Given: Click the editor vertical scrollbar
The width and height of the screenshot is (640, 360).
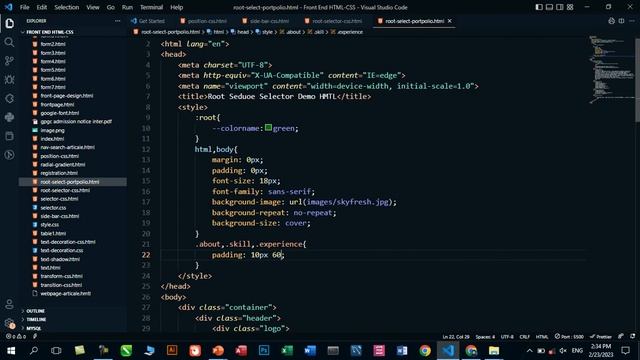Looking at the screenshot, I should pyautogui.click(x=637, y=80).
